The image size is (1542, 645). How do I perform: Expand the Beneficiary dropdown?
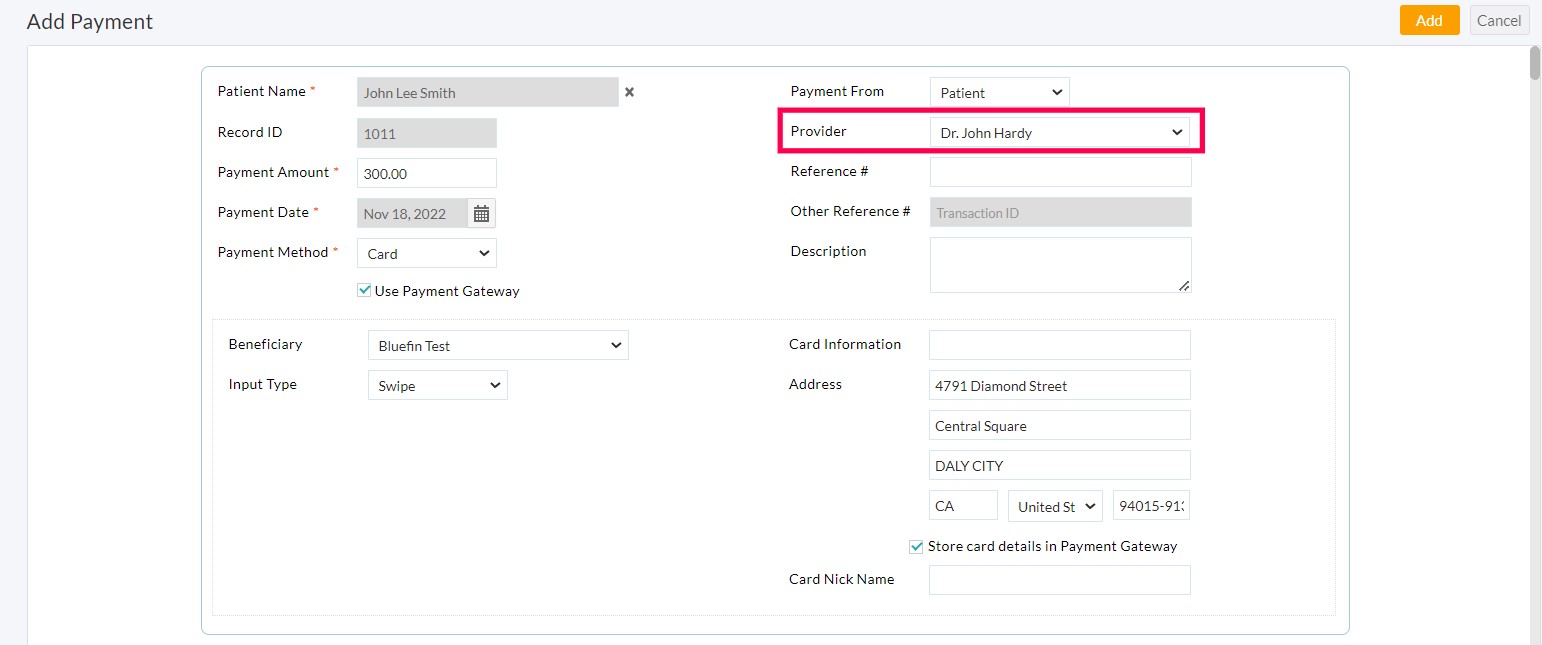point(498,345)
